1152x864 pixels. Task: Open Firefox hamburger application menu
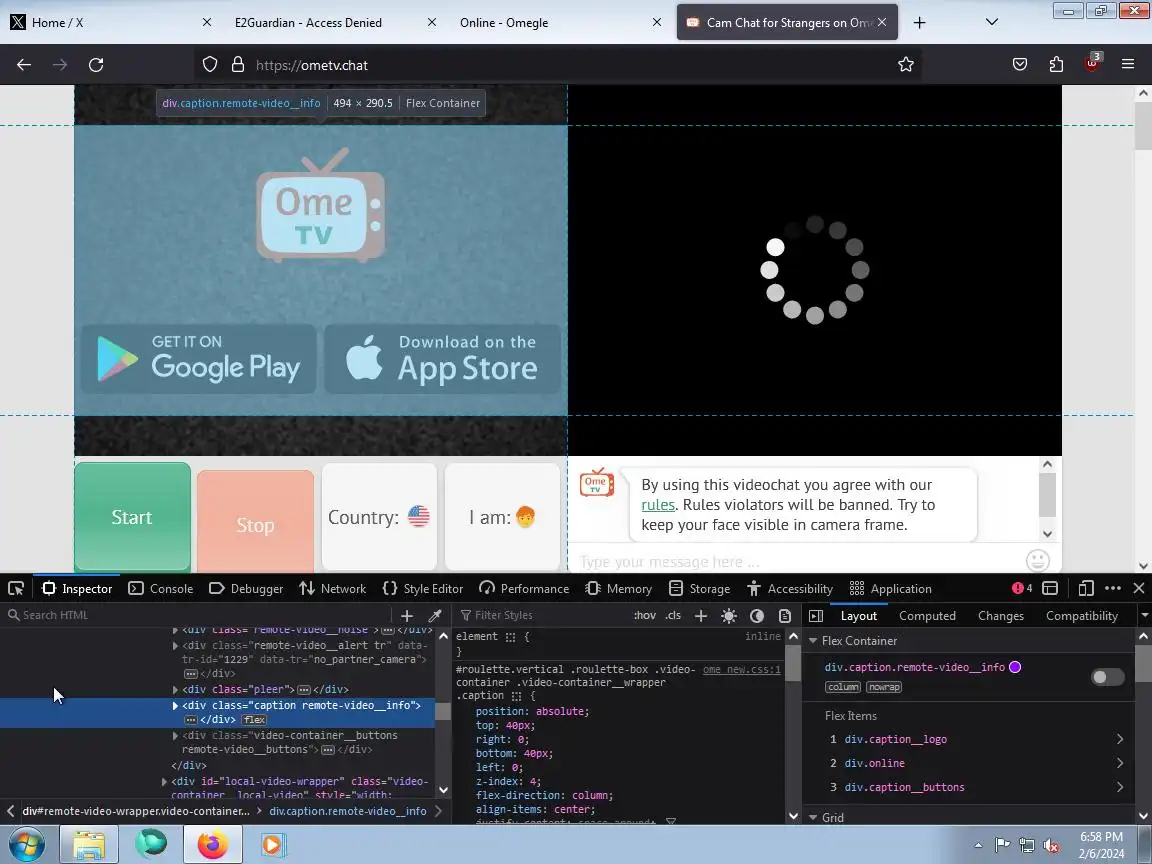1128,65
